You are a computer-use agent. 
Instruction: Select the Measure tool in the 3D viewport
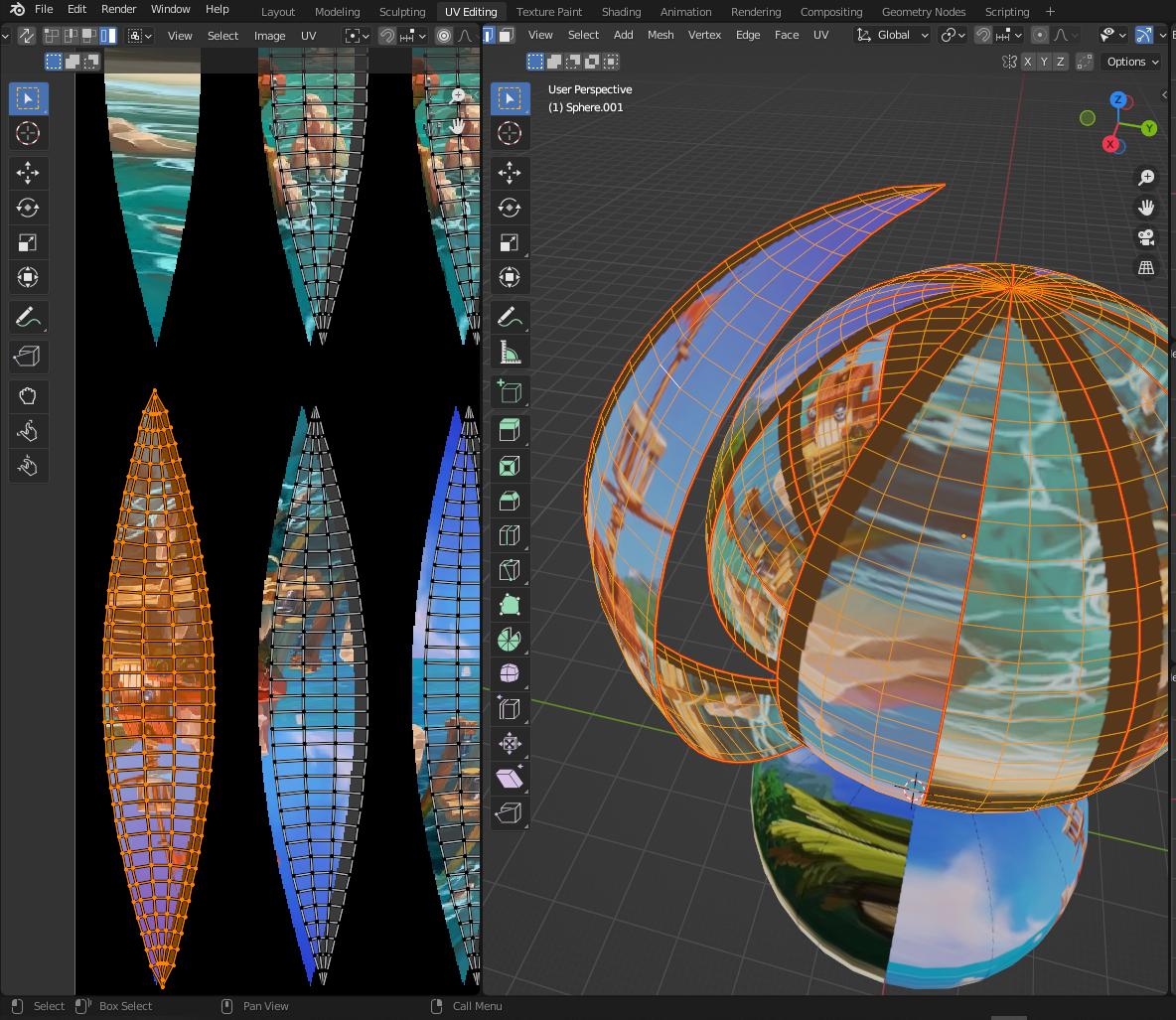click(x=510, y=351)
